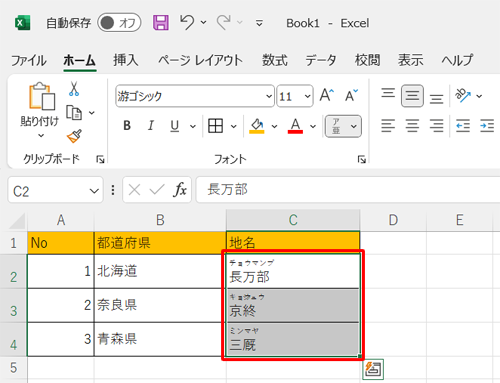Open font color palette dropdown

[x=313, y=126]
